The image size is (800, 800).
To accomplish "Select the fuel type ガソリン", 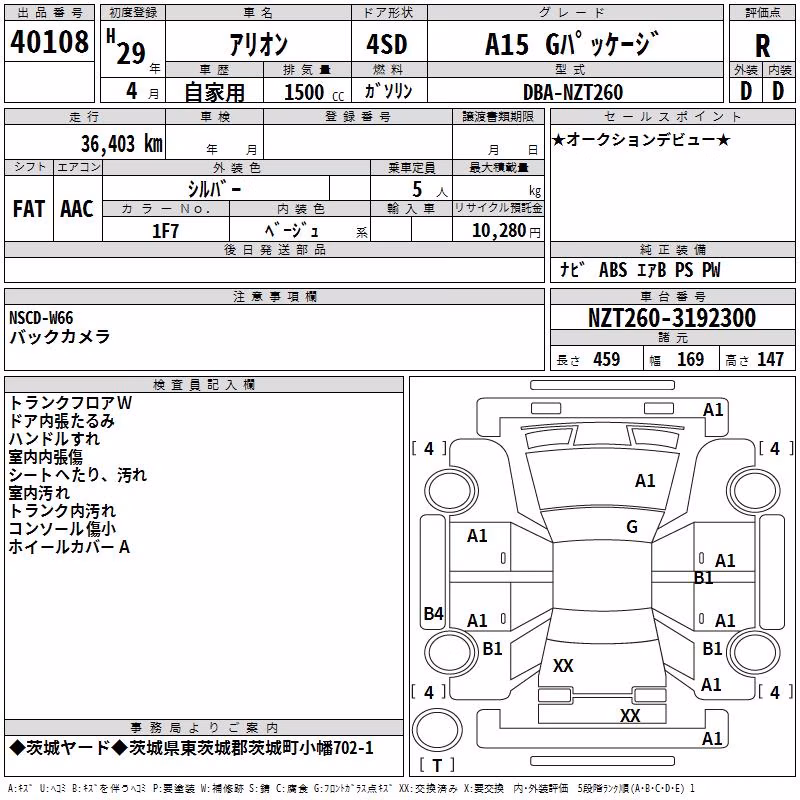I will tap(388, 91).
